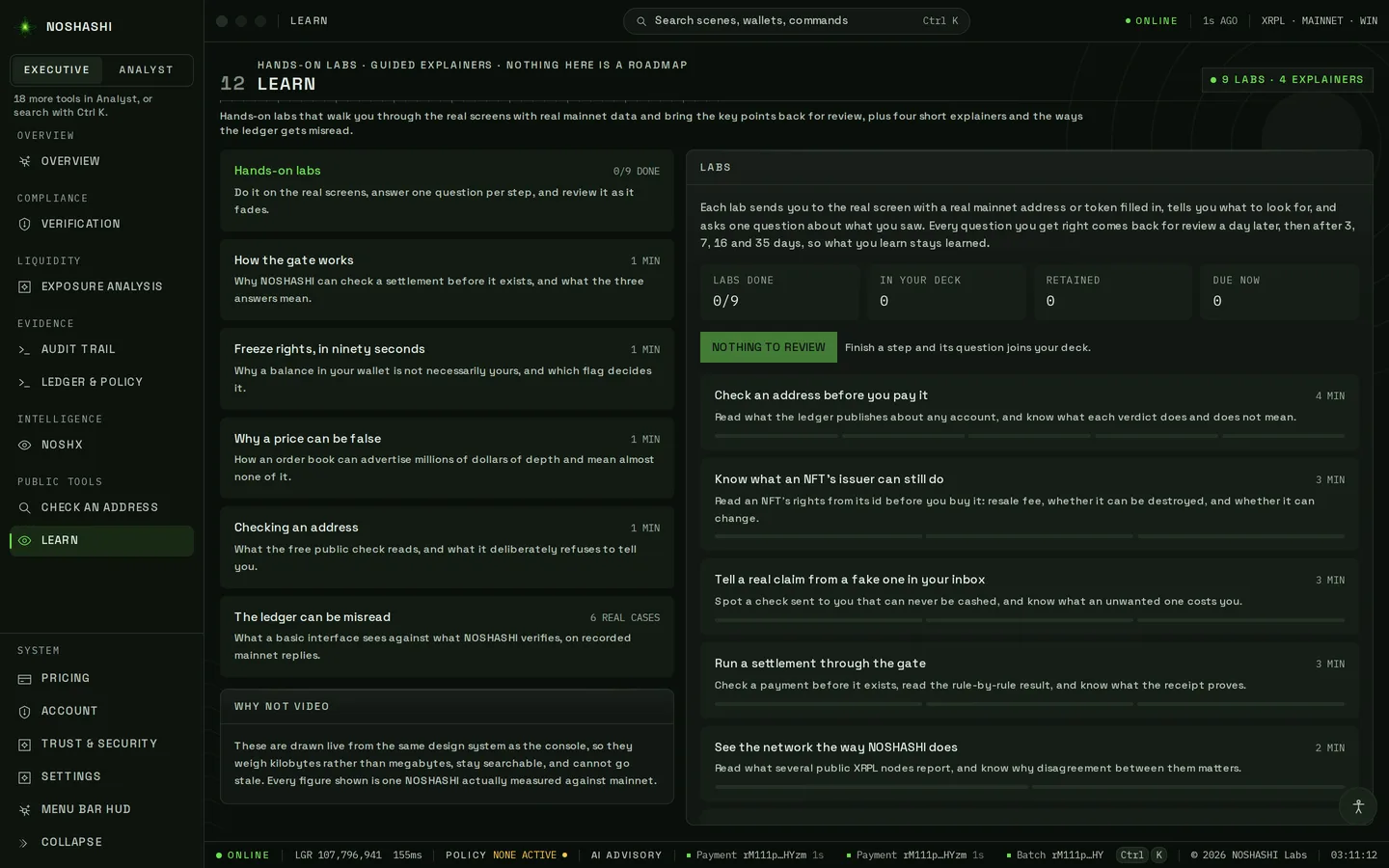Click the Batch rM111p…HY ticker entry
The width and height of the screenshot is (1389, 868).
[1055, 855]
